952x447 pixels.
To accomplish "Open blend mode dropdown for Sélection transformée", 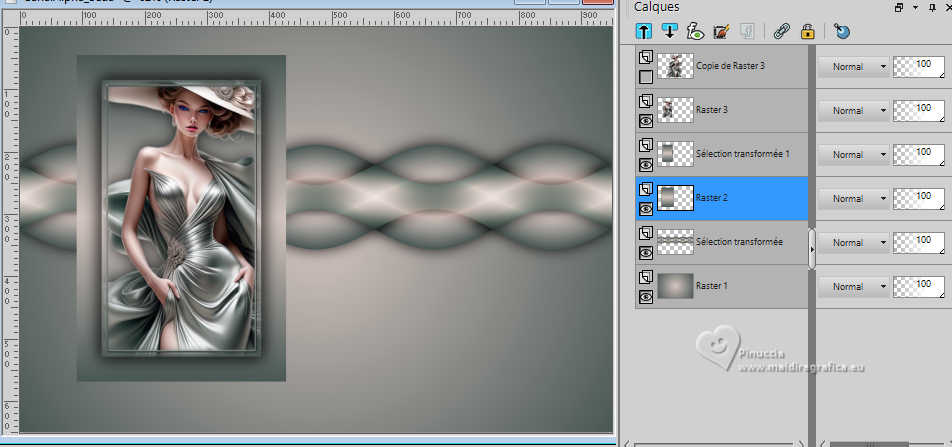I will coord(853,242).
